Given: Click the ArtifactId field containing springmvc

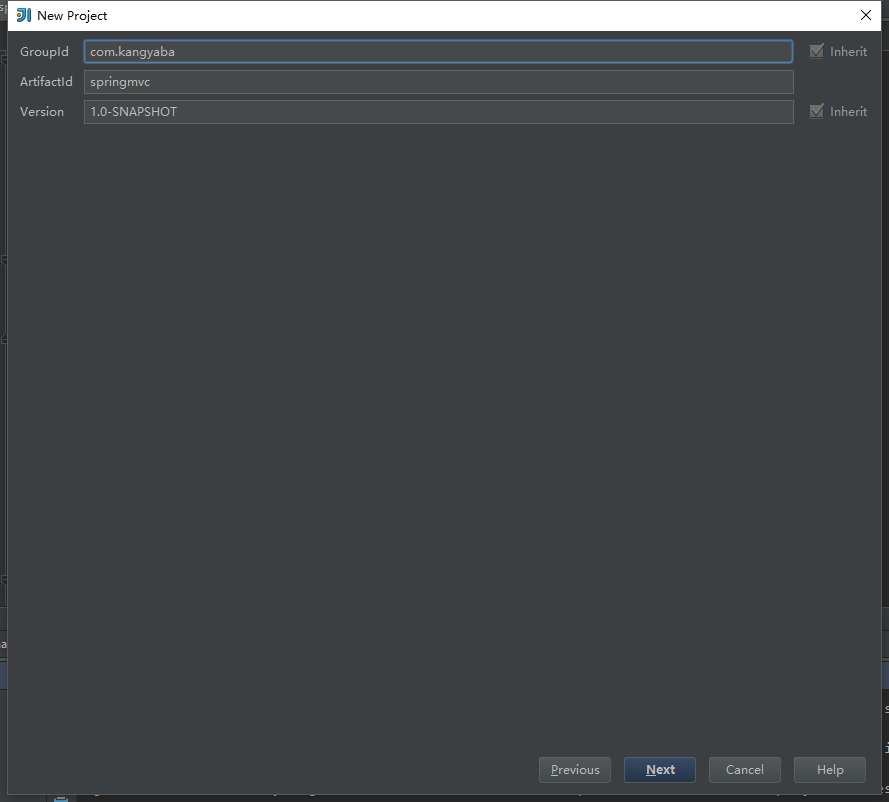Looking at the screenshot, I should [x=438, y=82].
